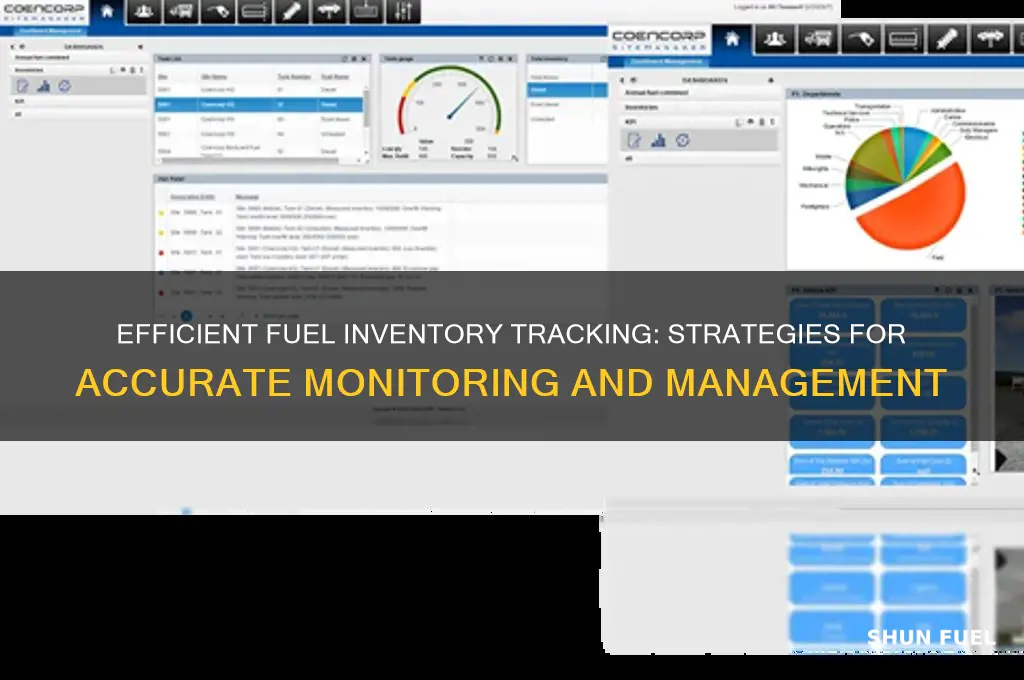The image size is (1024, 680).
Task: Sort by the Tank Number column header
Action: 294,77
